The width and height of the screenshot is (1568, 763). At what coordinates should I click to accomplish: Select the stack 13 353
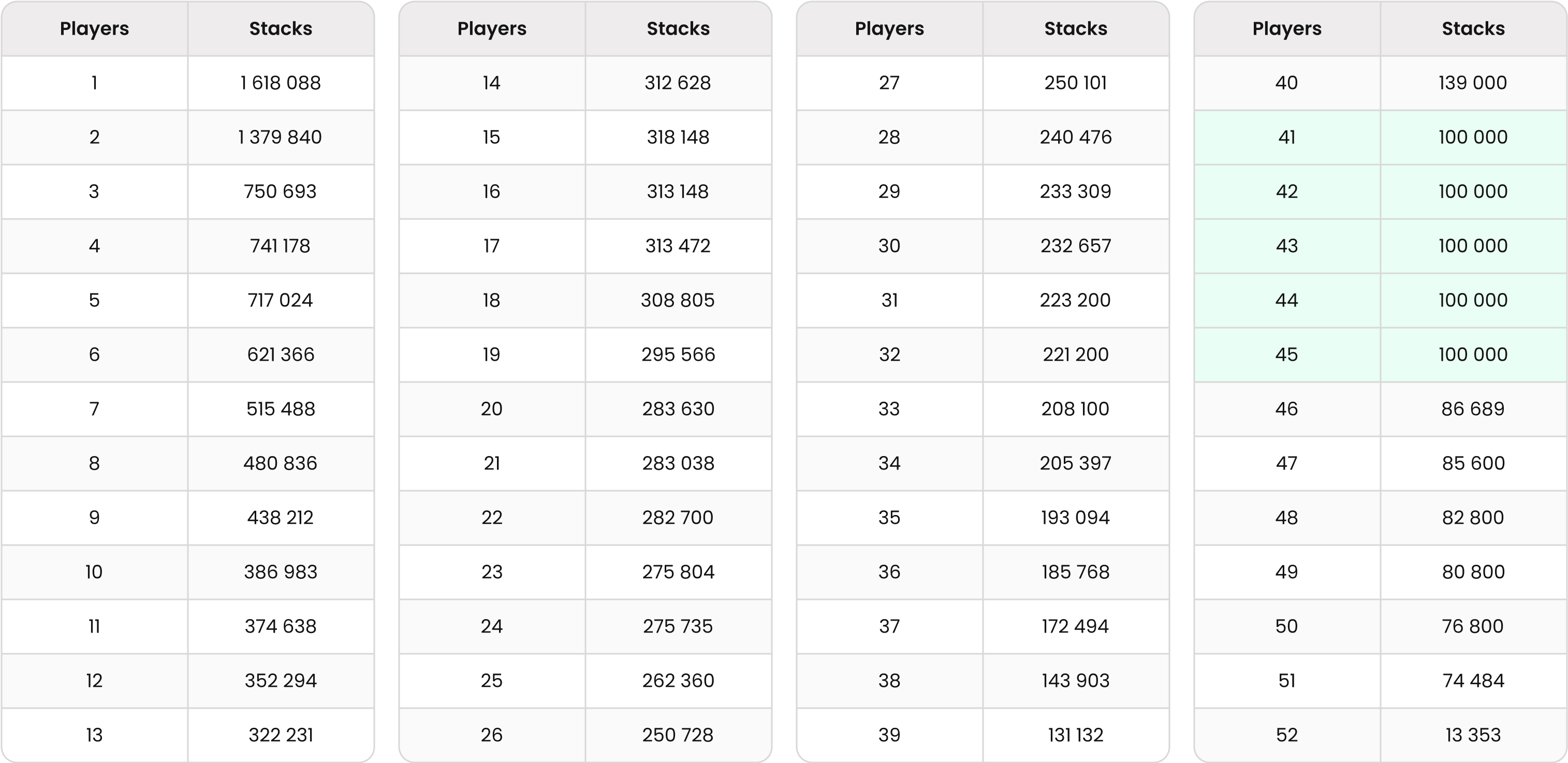point(1473,735)
